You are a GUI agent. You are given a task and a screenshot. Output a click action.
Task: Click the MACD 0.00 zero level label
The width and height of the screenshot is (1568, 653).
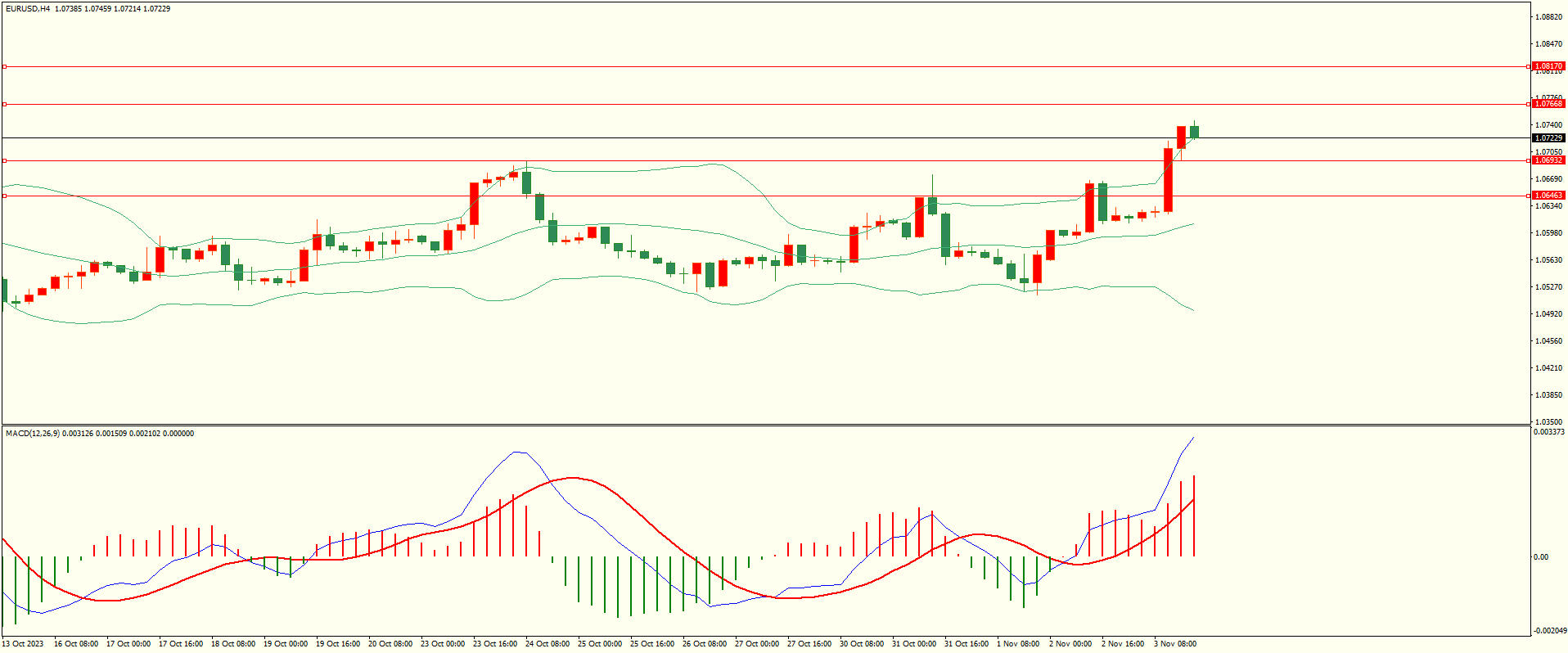click(1540, 557)
